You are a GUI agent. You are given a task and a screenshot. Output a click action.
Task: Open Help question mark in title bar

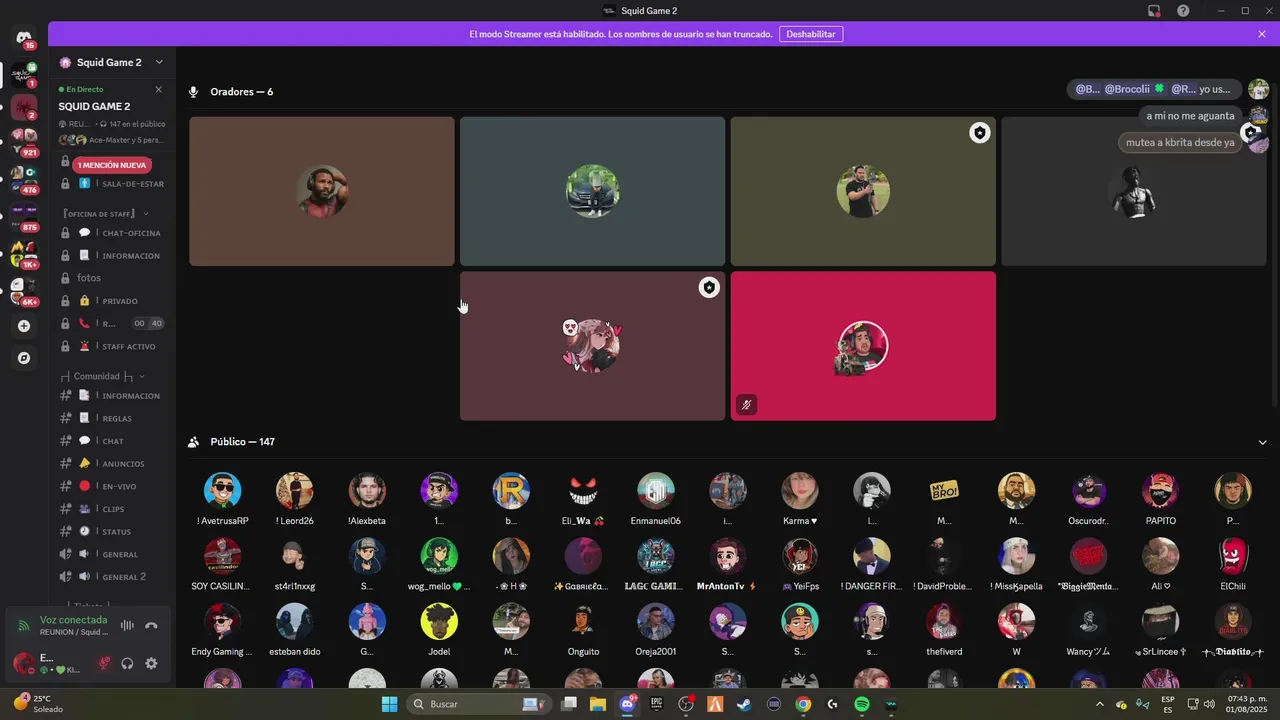pos(1183,11)
